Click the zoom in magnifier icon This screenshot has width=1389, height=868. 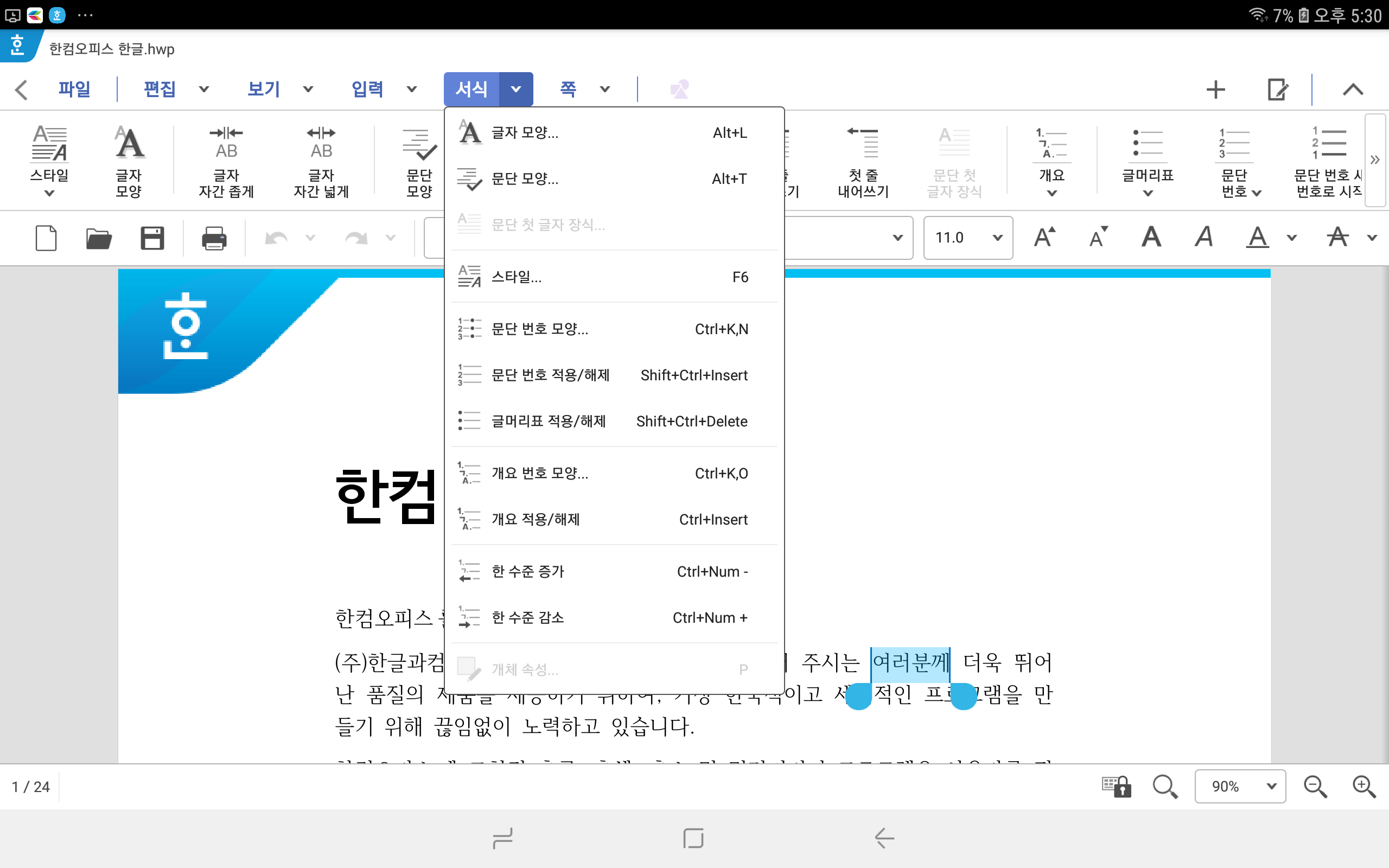click(x=1363, y=787)
